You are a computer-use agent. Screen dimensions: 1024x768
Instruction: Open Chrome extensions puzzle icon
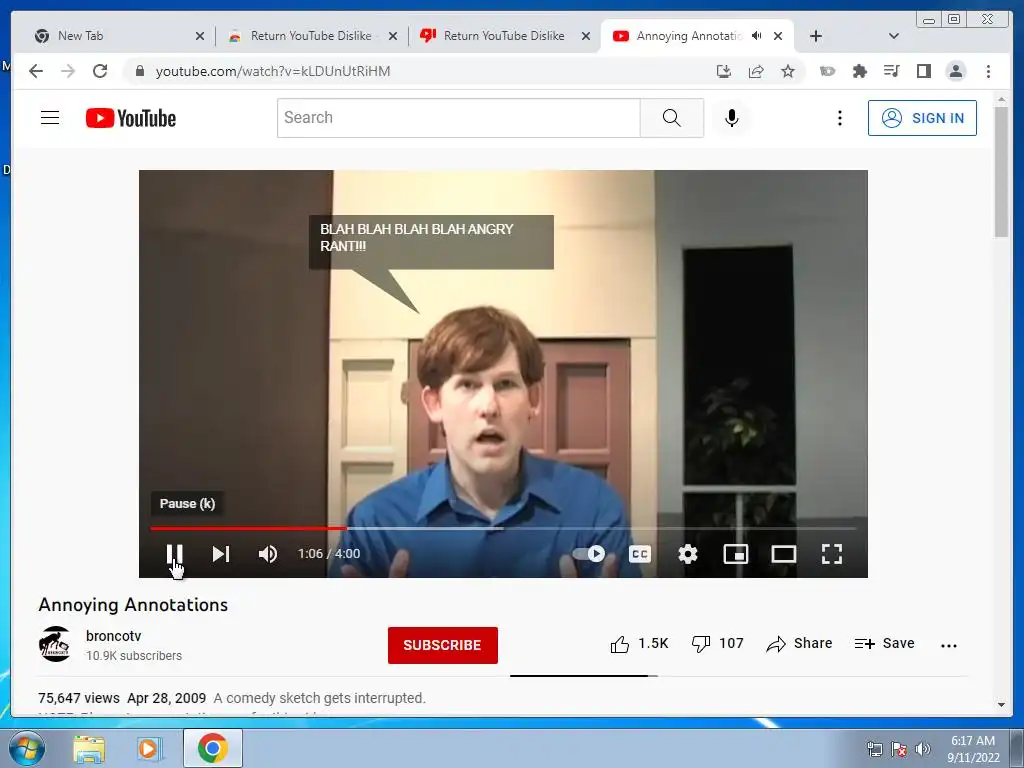[859, 71]
